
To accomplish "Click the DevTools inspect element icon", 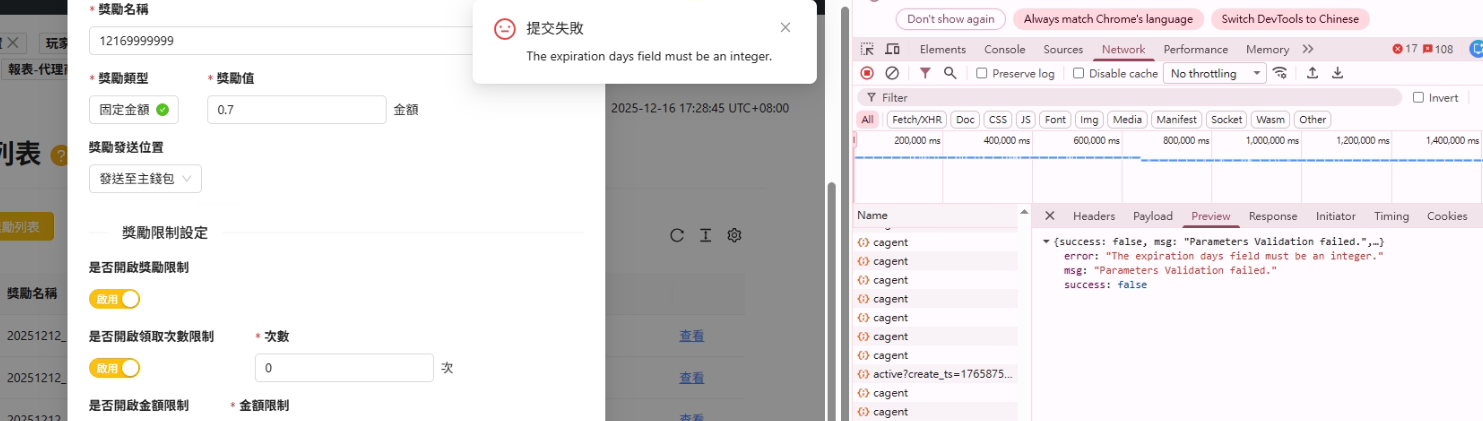I will [x=867, y=49].
